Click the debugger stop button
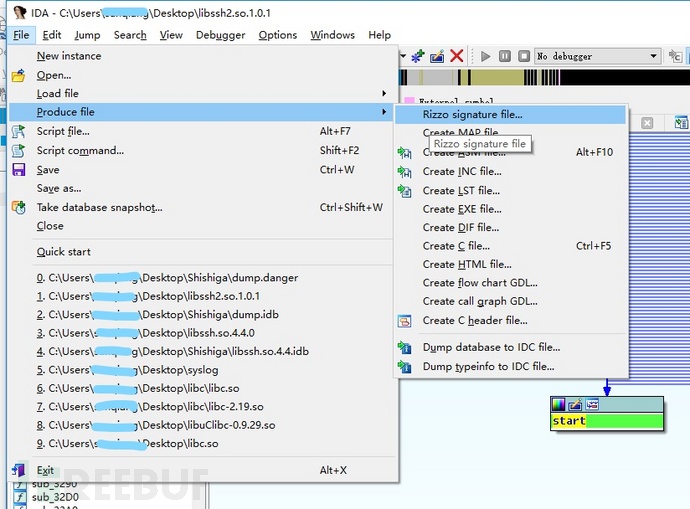 tap(524, 56)
